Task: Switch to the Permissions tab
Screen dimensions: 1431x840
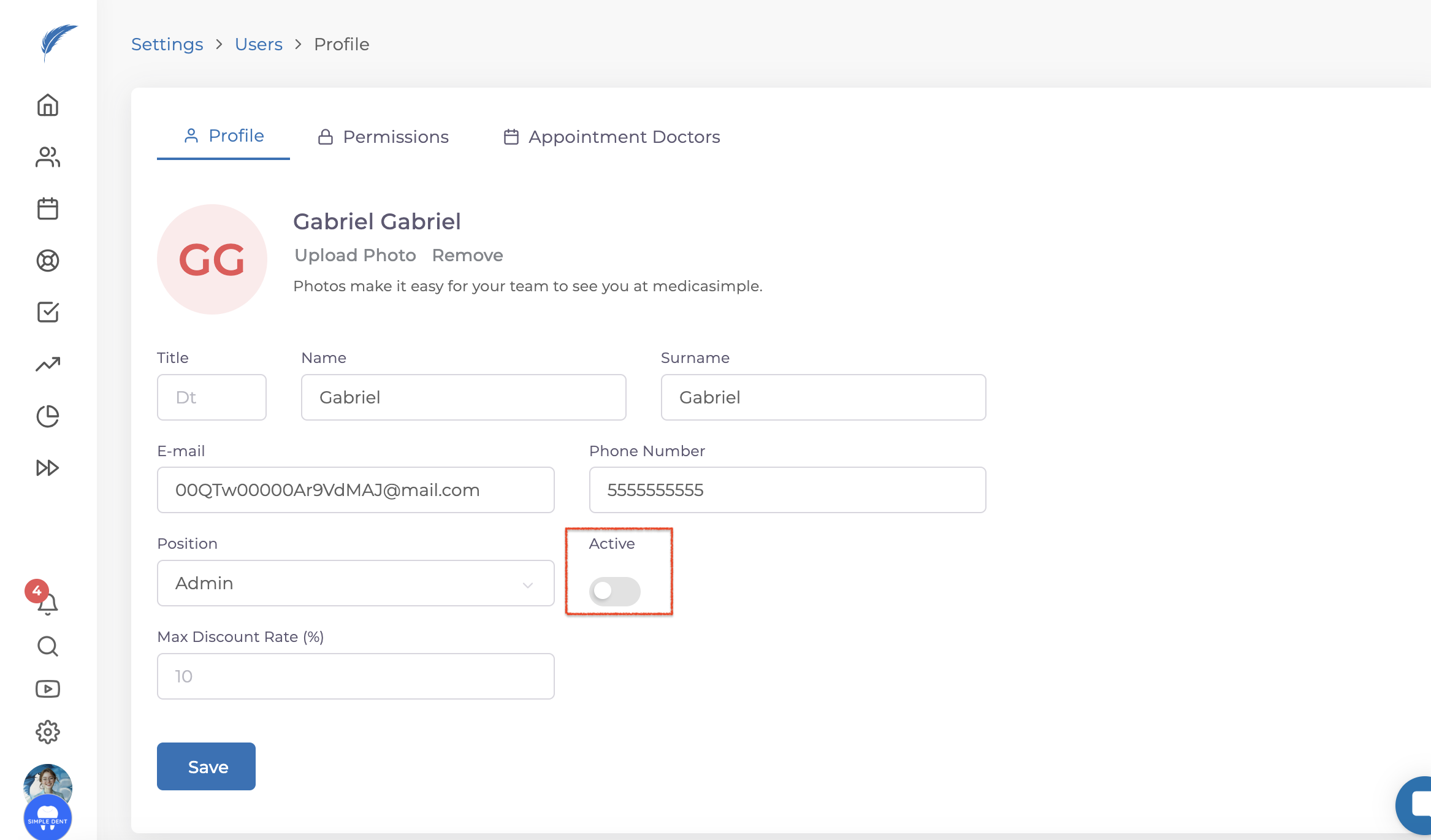Action: pyautogui.click(x=384, y=137)
